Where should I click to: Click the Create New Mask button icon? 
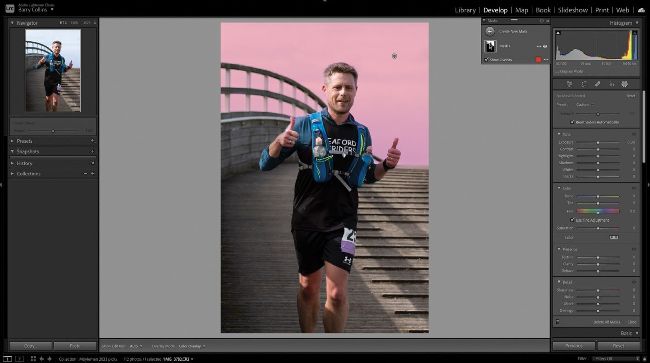point(490,31)
